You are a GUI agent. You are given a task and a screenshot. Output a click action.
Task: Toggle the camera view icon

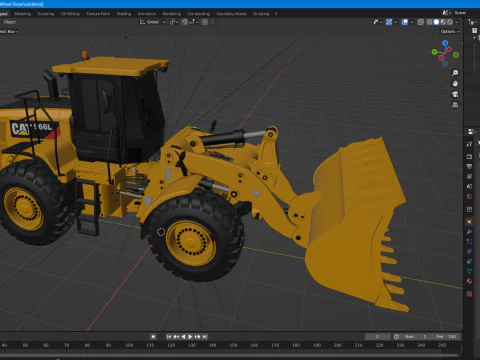[x=455, y=94]
